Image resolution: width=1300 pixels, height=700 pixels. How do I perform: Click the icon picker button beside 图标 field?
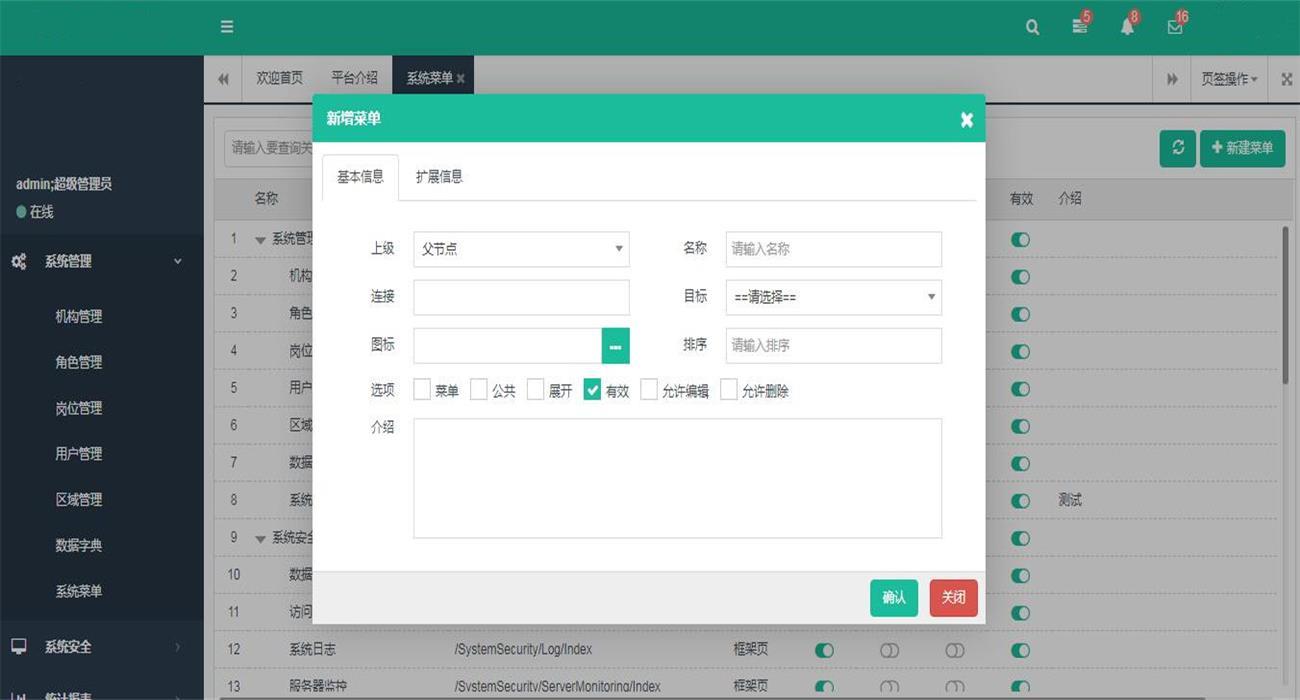click(x=615, y=346)
